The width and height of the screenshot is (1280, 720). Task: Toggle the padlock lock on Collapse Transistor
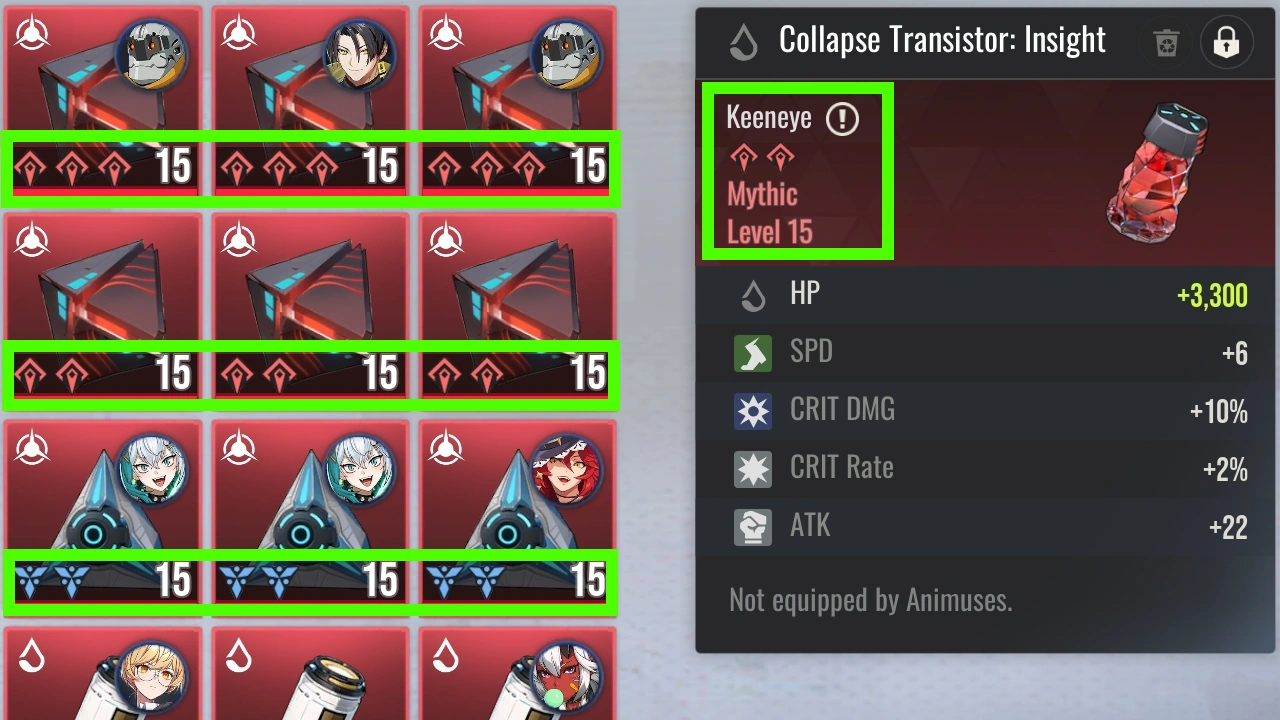click(x=1226, y=42)
